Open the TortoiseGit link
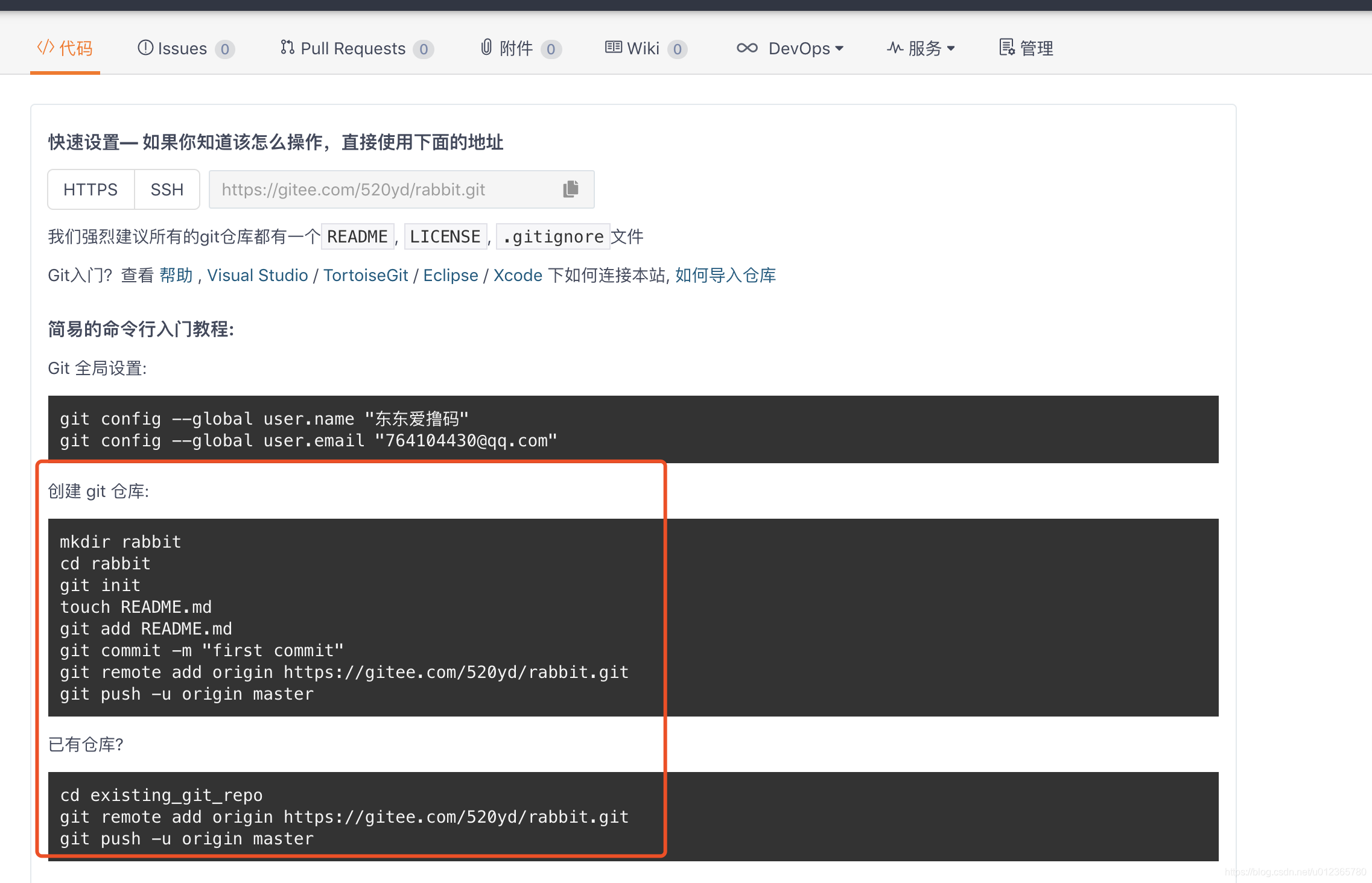The height and width of the screenshot is (883, 1372). tap(366, 275)
